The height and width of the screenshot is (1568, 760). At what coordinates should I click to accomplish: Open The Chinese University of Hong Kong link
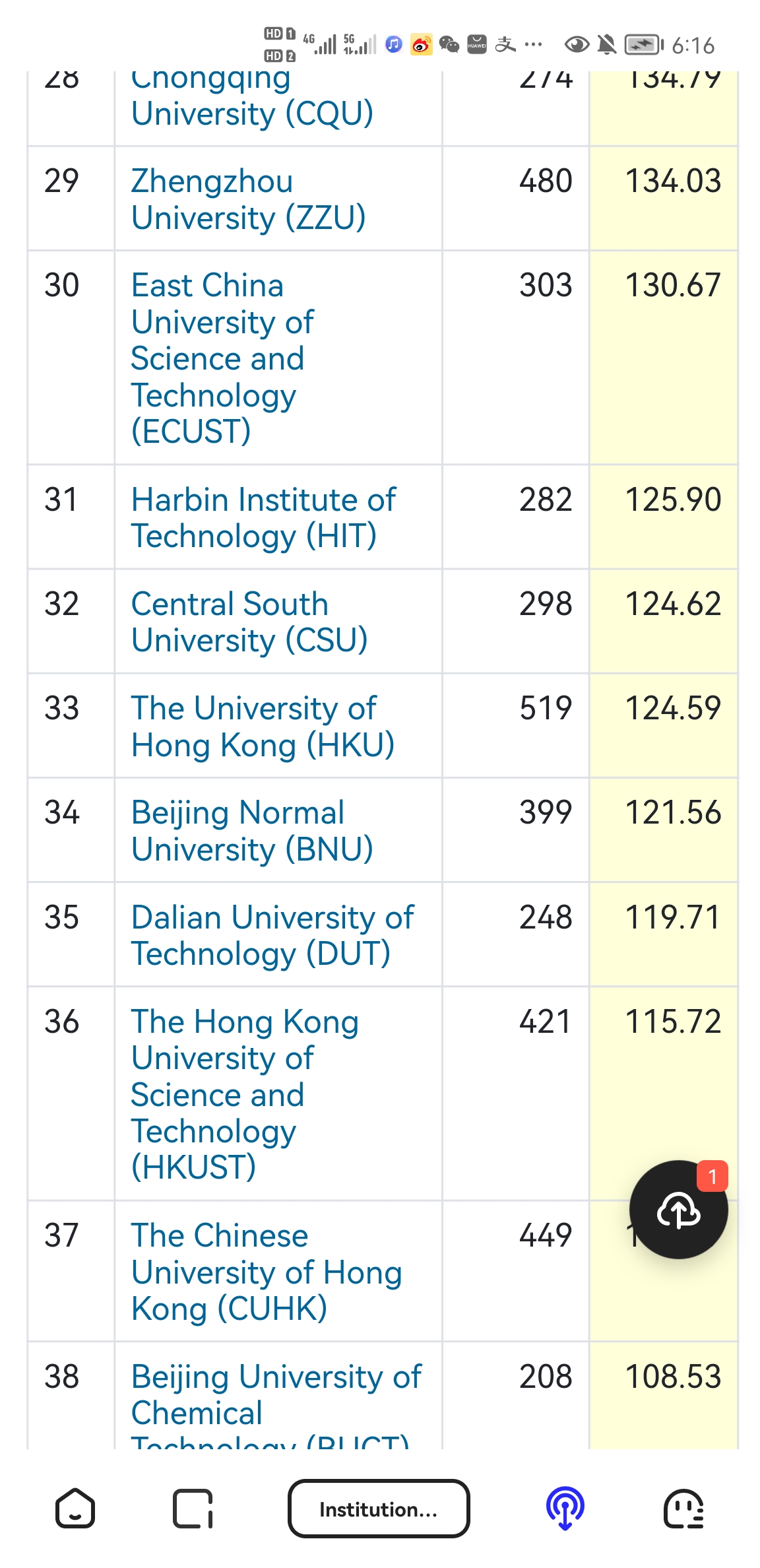point(266,1272)
